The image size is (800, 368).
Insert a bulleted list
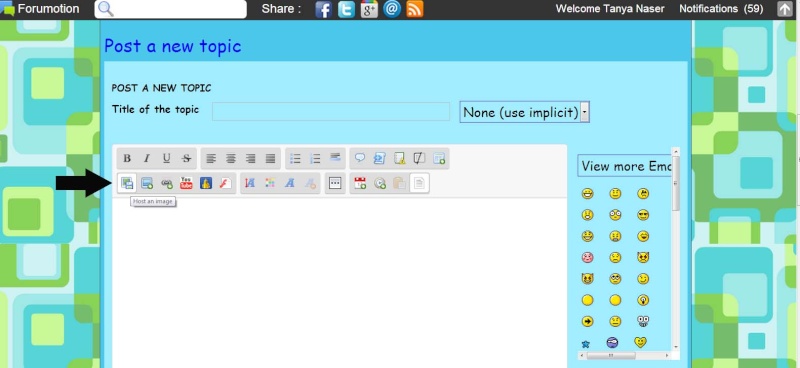pos(295,159)
